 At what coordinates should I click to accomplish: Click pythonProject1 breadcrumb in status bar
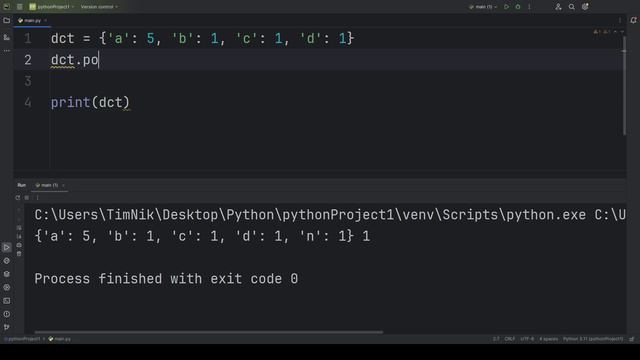(24, 339)
